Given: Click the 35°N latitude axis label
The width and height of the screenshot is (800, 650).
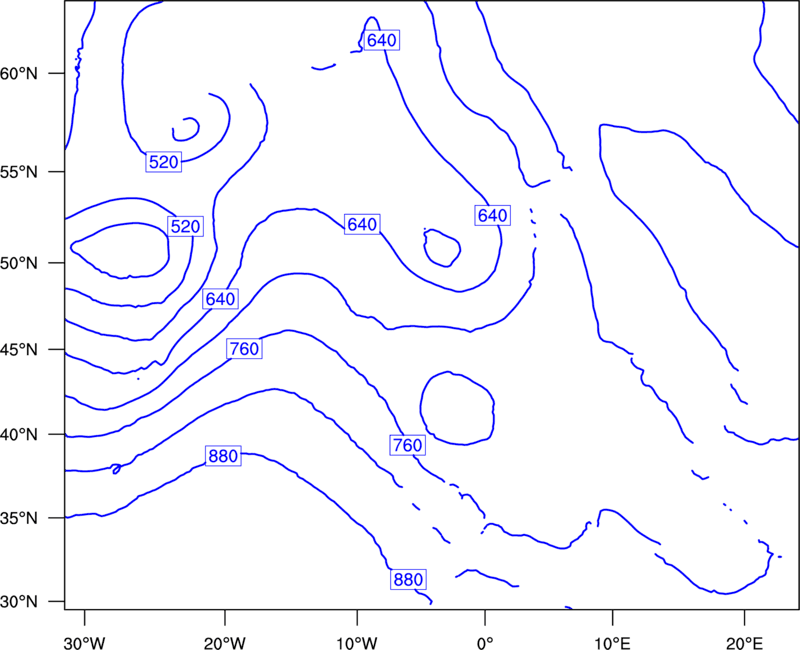Looking at the screenshot, I should (19, 518).
